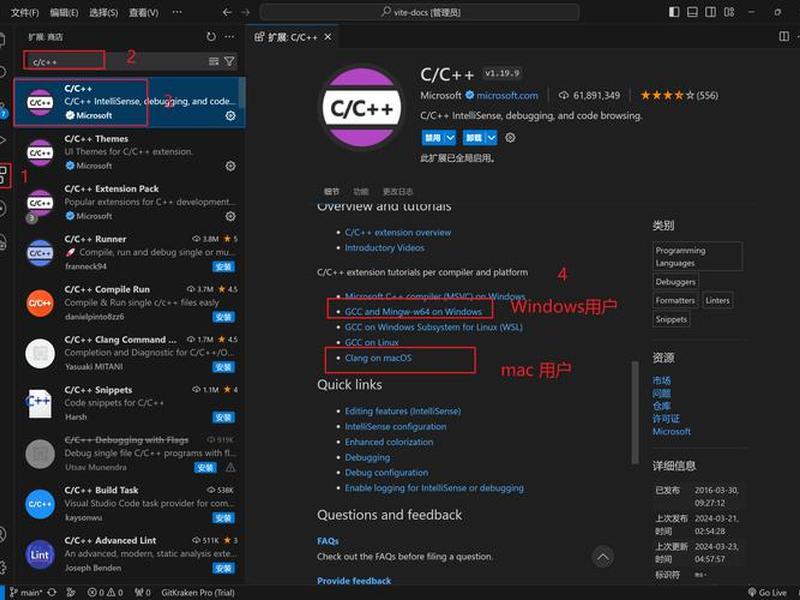The width and height of the screenshot is (800, 600).
Task: Customize layout icon in title bar
Action: (x=729, y=12)
